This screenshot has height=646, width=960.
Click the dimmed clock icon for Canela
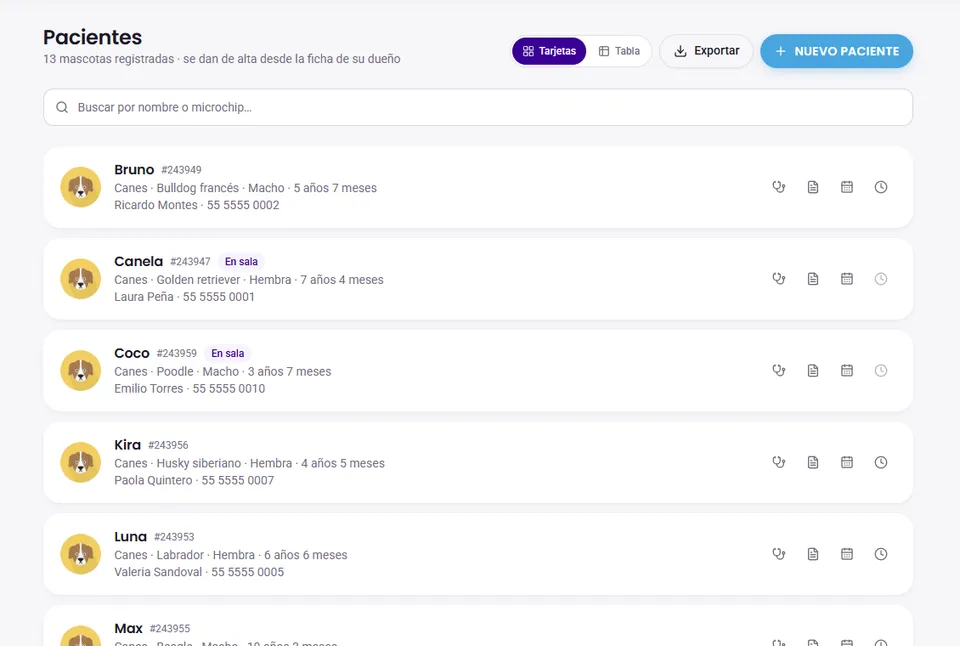click(x=880, y=279)
